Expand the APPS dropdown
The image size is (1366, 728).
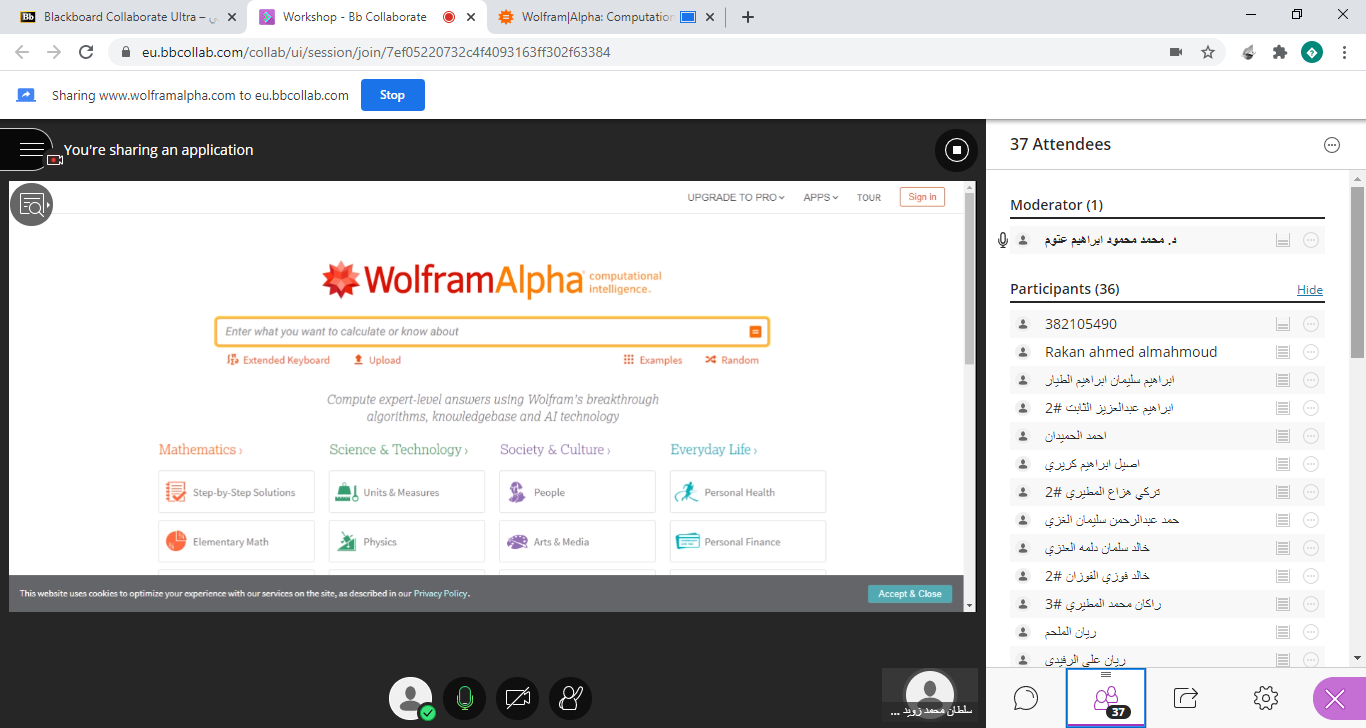(820, 197)
